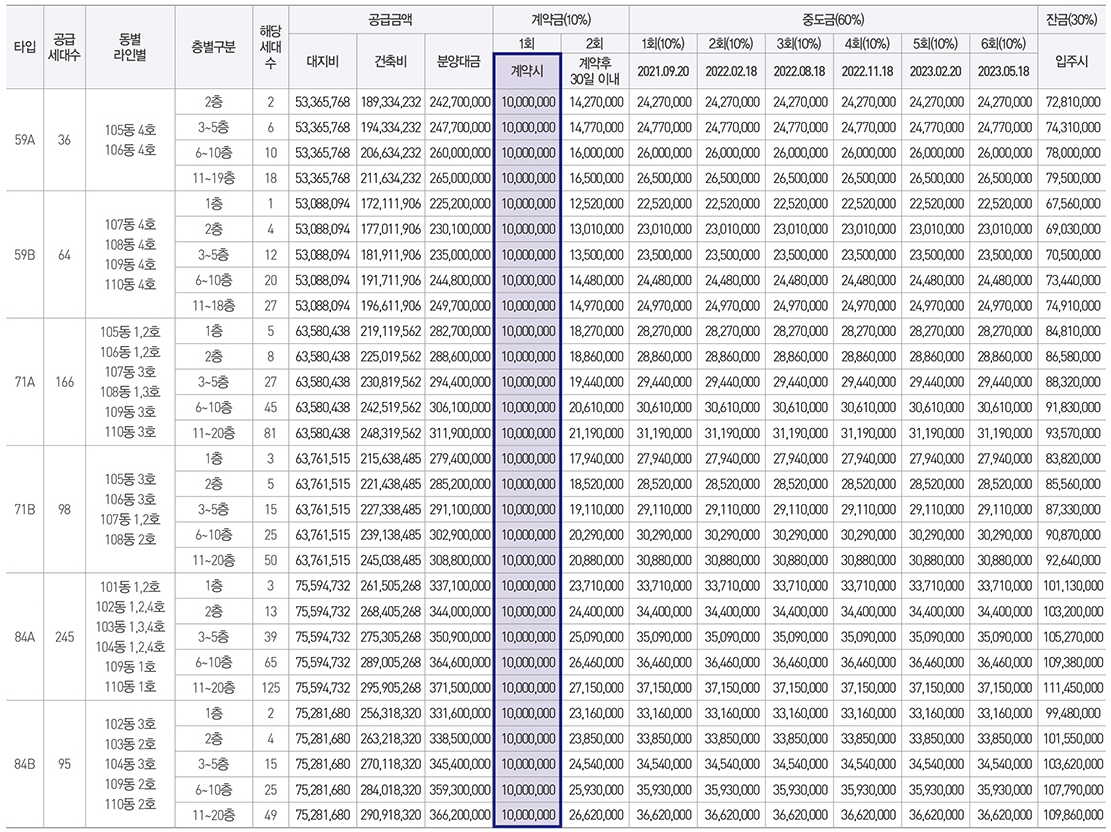Click the second deposit 14,270,000
1111x832 pixels.
coord(596,102)
